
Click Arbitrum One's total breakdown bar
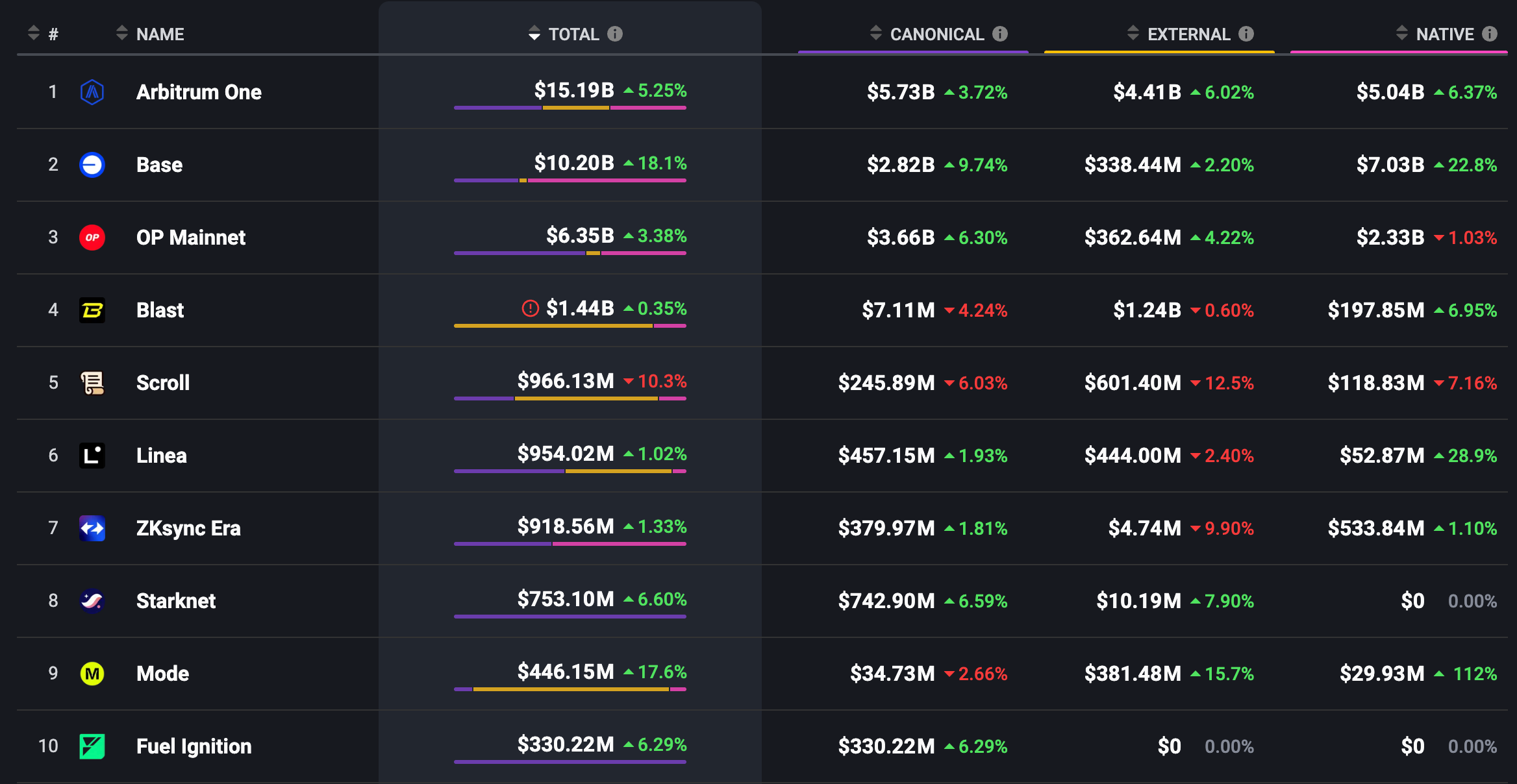tap(570, 108)
